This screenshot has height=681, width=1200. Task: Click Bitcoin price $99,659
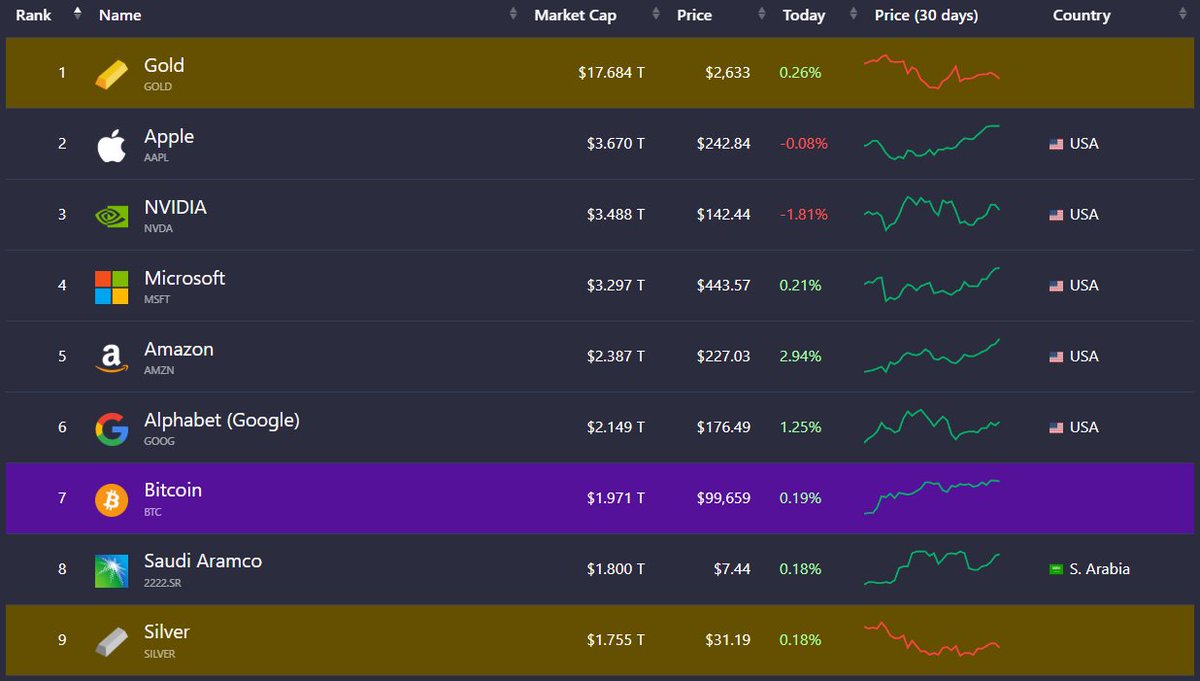point(723,498)
